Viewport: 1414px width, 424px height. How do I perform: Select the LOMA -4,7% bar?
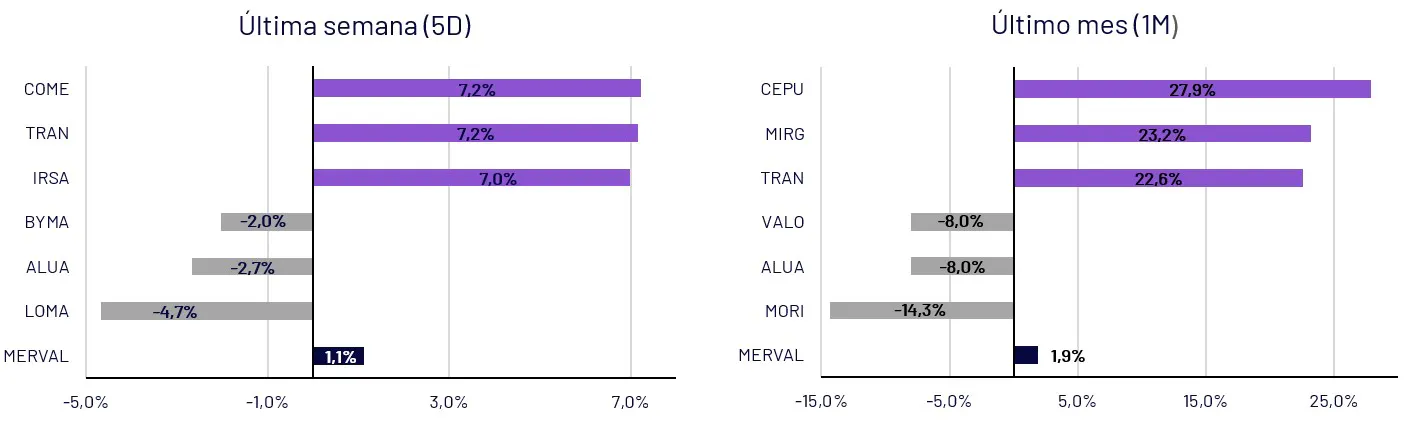207,311
